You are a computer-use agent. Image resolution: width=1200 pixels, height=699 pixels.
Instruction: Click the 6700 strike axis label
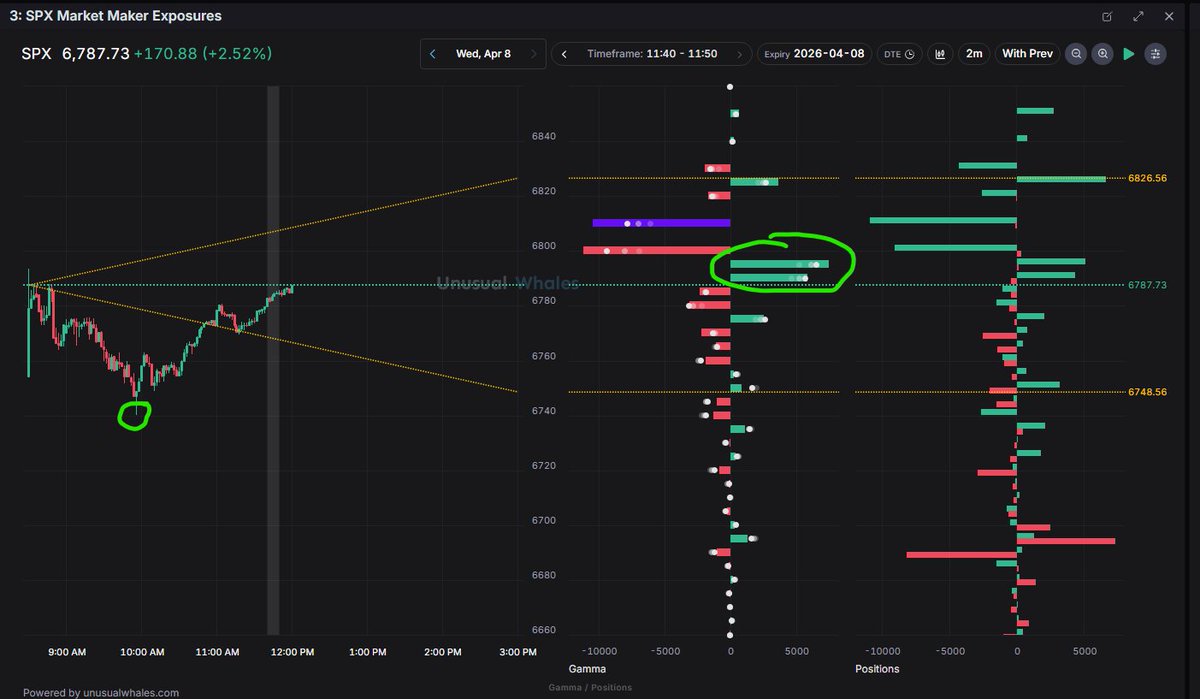(544, 521)
